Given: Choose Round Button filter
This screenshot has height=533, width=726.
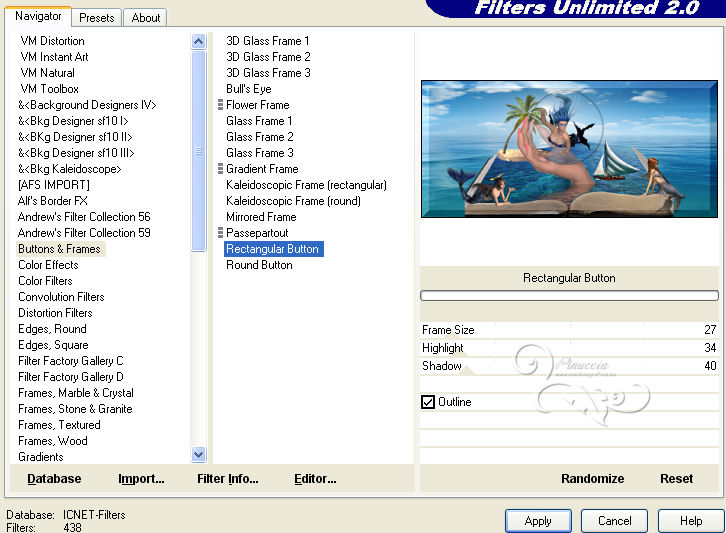Looking at the screenshot, I should tap(259, 265).
